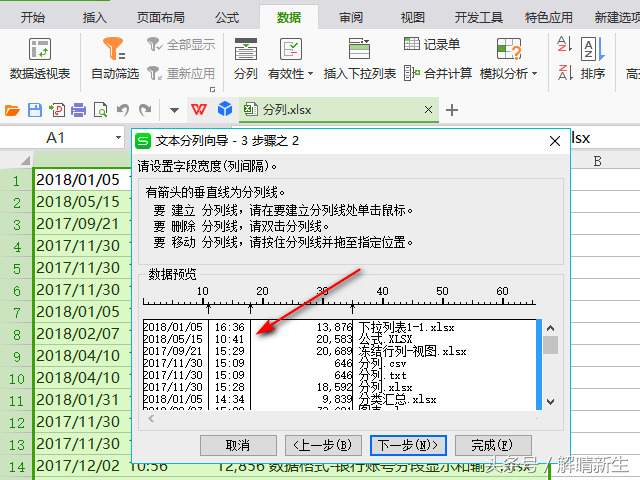Select column header B
640x480 pixels.
coord(597,161)
